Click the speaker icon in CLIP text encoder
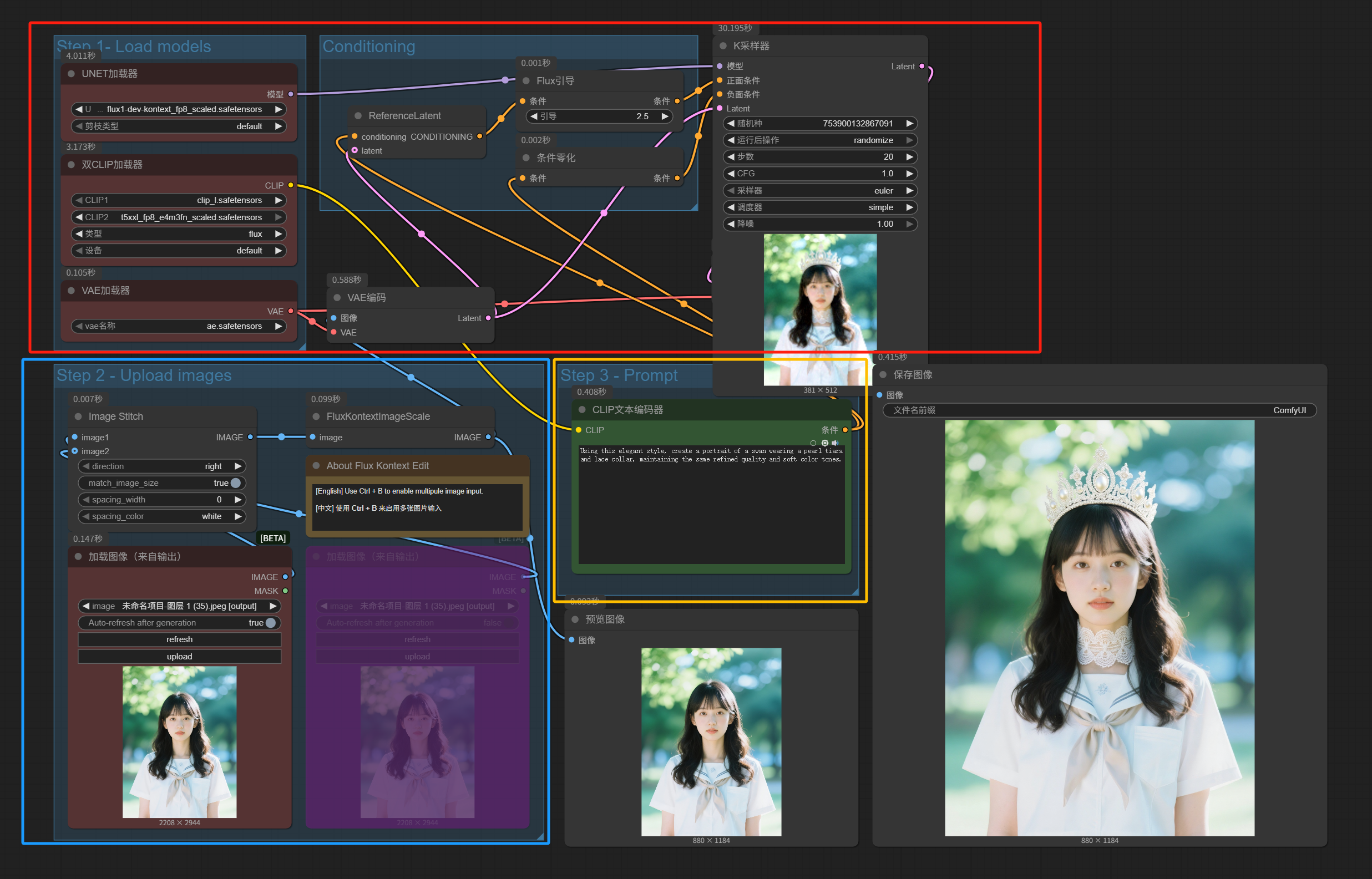Image resolution: width=1372 pixels, height=879 pixels. pos(835,443)
